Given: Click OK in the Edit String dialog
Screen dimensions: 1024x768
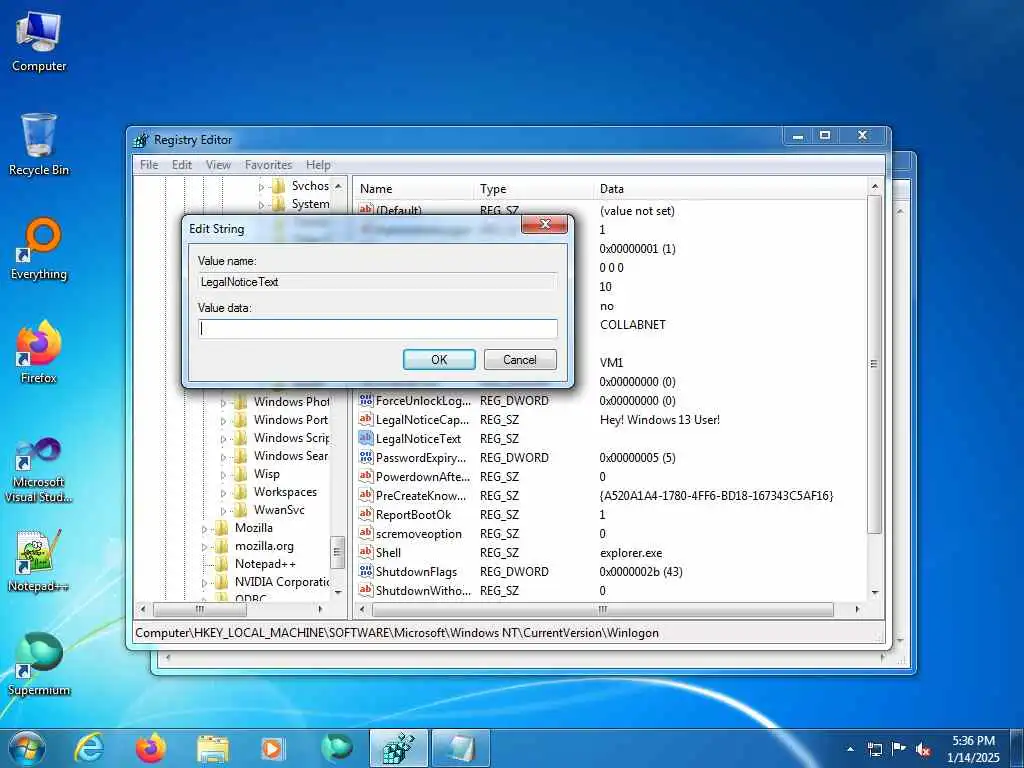Looking at the screenshot, I should tap(439, 360).
